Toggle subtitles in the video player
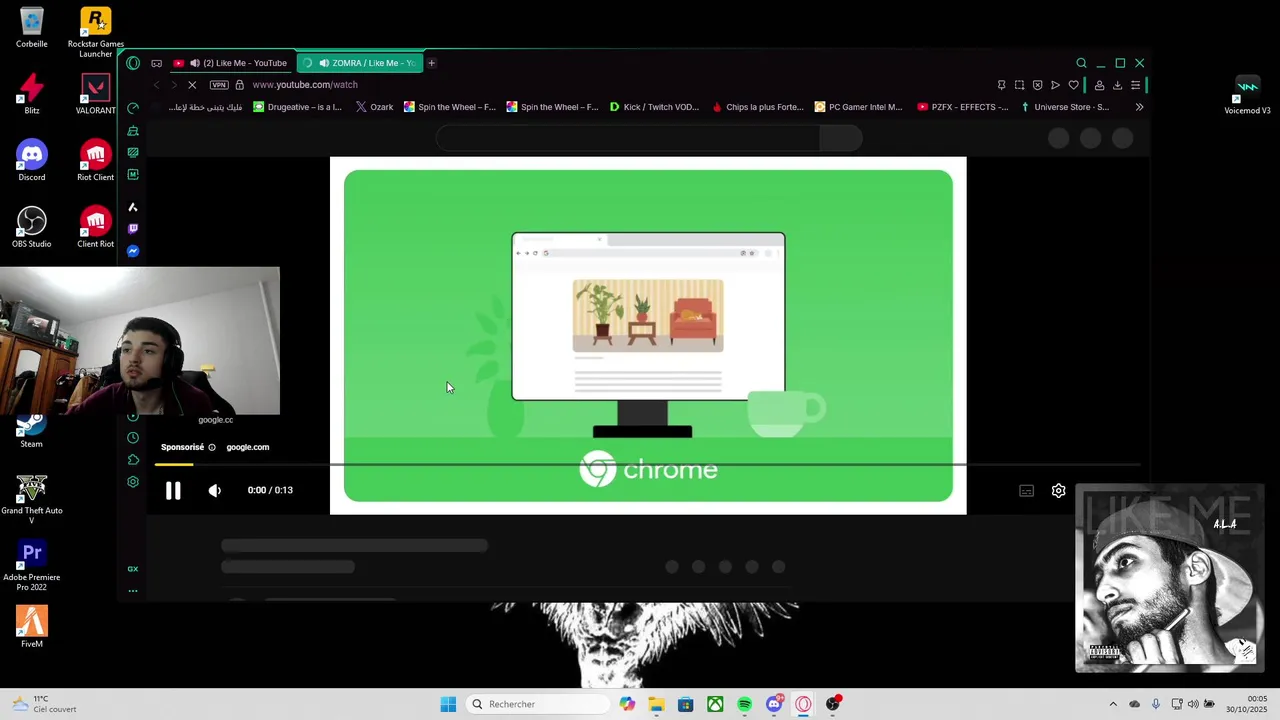Screen dimensions: 1280x720 coord(1026,490)
